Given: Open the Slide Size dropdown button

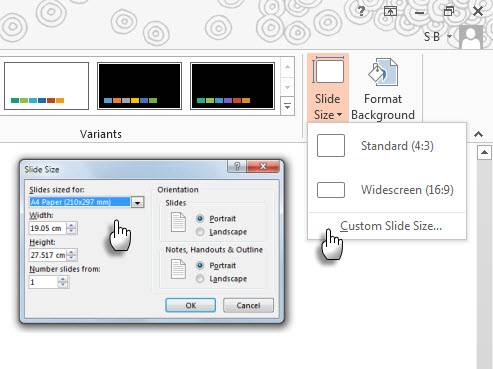Looking at the screenshot, I should coord(328,88).
